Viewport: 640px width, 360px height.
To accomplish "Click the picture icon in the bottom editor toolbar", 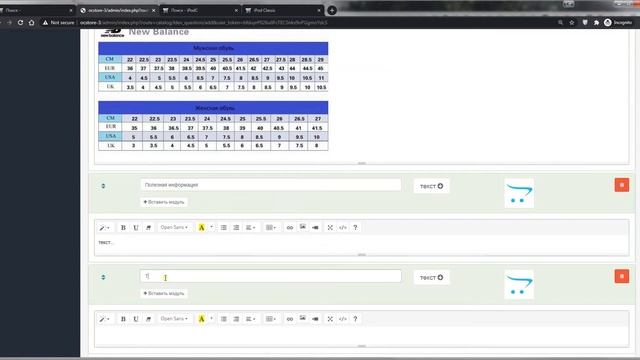I will click(302, 319).
